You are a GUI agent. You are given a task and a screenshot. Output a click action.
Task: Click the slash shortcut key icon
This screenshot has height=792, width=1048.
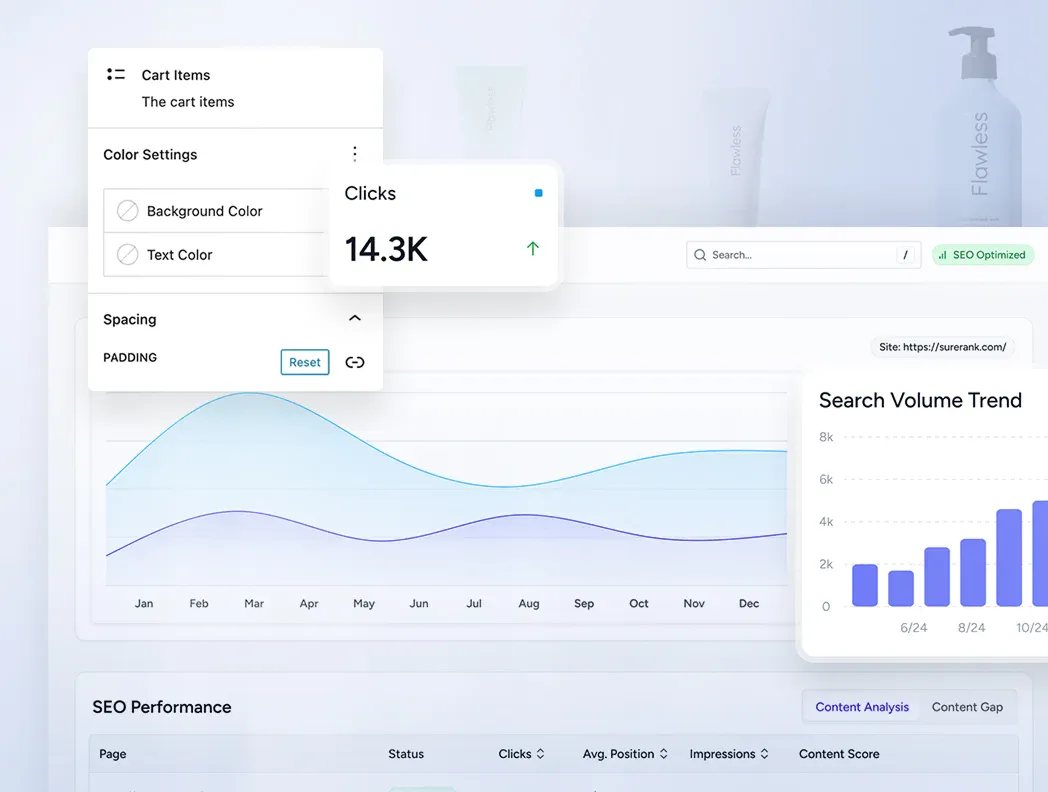pos(905,255)
